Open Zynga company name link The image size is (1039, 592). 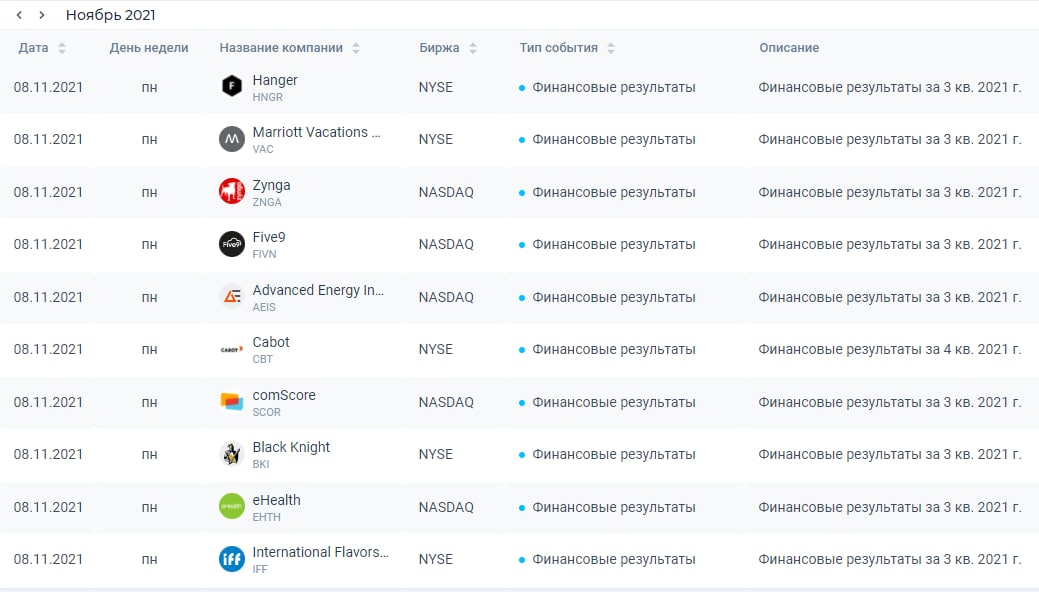(x=271, y=185)
